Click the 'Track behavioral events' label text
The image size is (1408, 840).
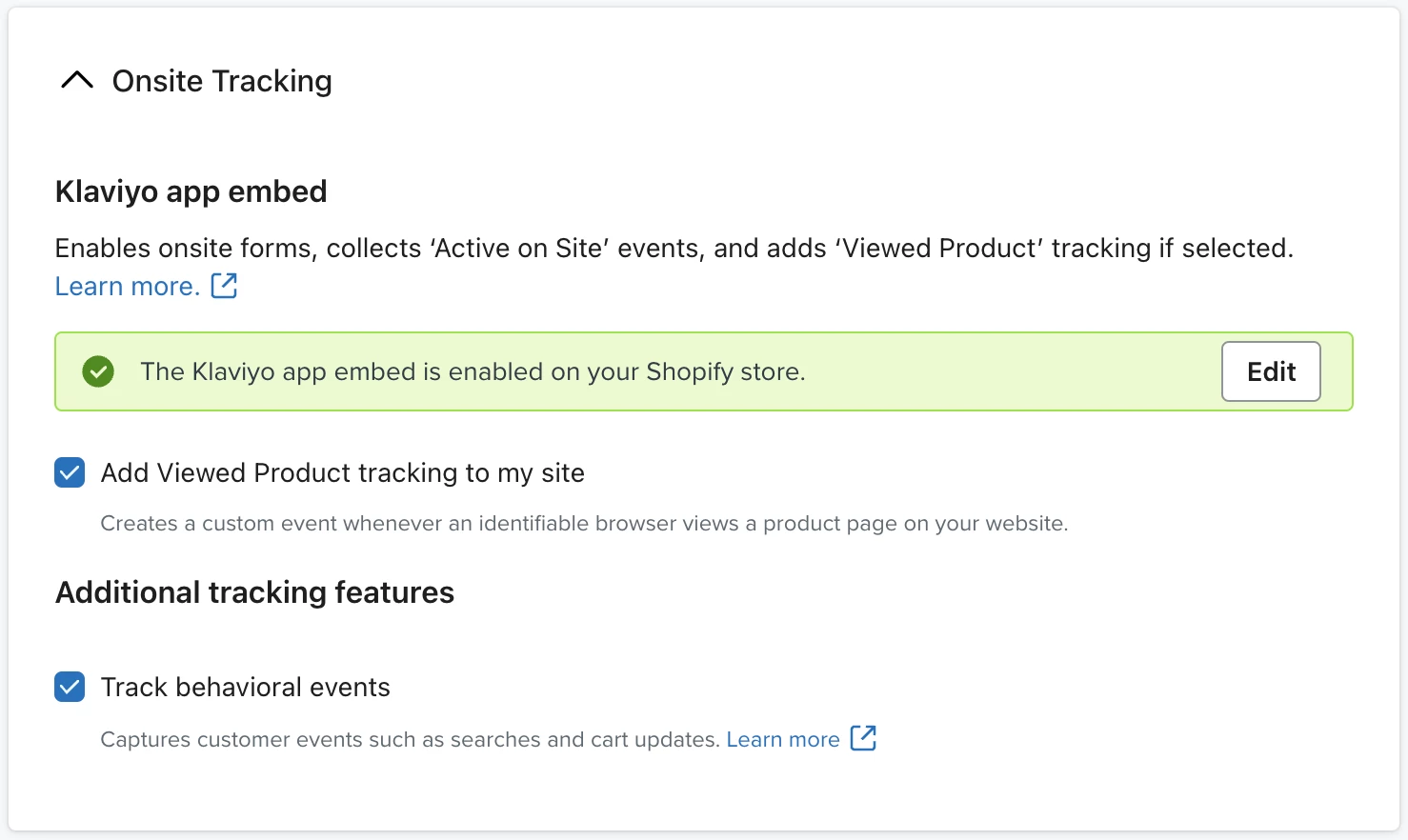[x=246, y=687]
